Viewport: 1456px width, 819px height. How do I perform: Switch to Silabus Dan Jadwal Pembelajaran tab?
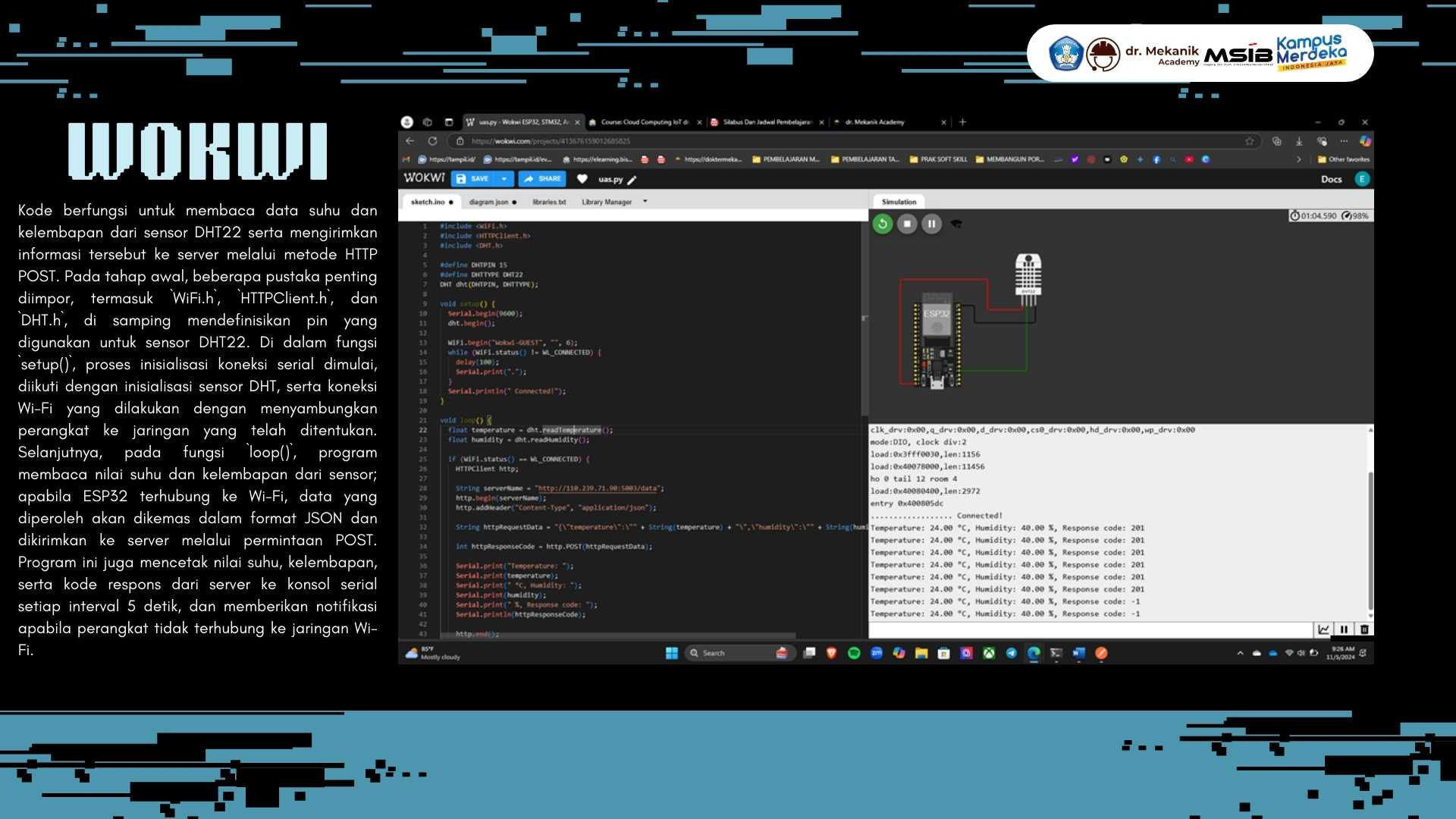767,122
